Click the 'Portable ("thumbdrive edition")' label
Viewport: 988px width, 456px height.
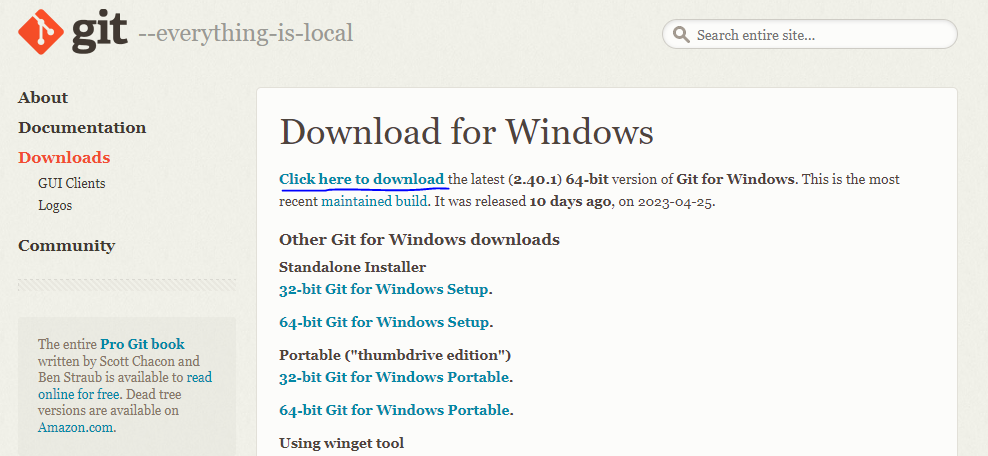point(395,355)
